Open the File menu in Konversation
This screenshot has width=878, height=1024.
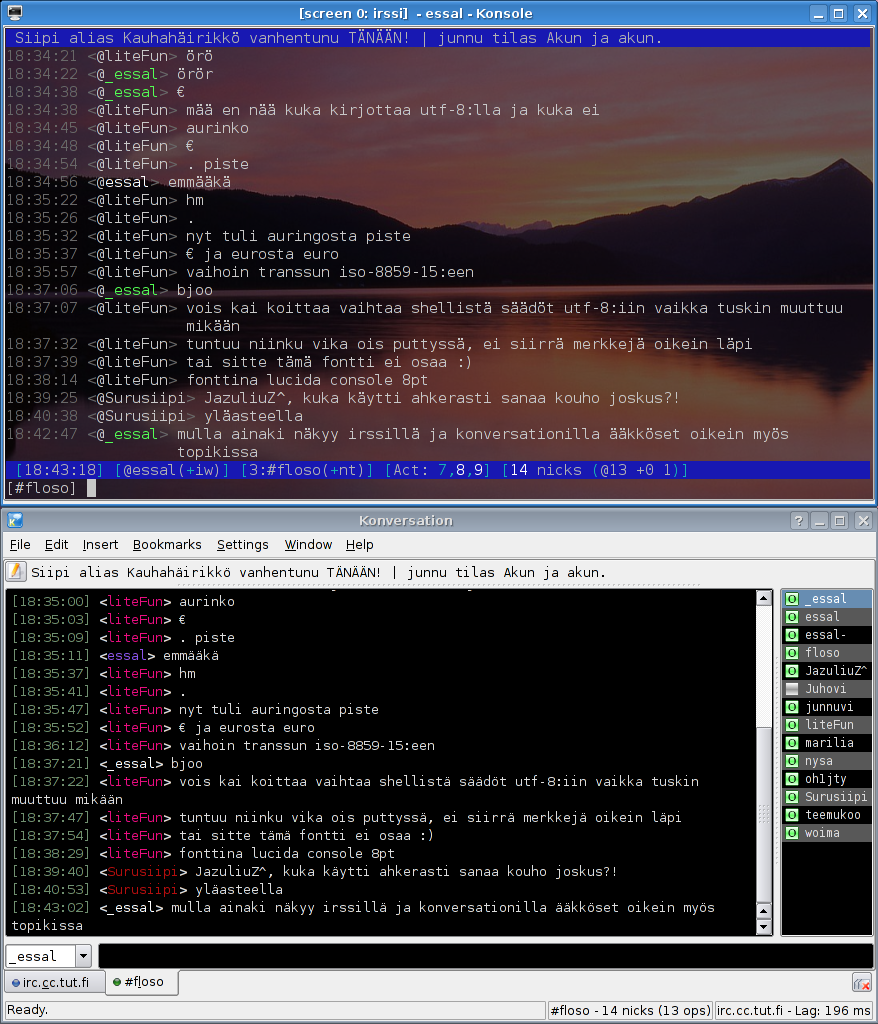(x=20, y=545)
